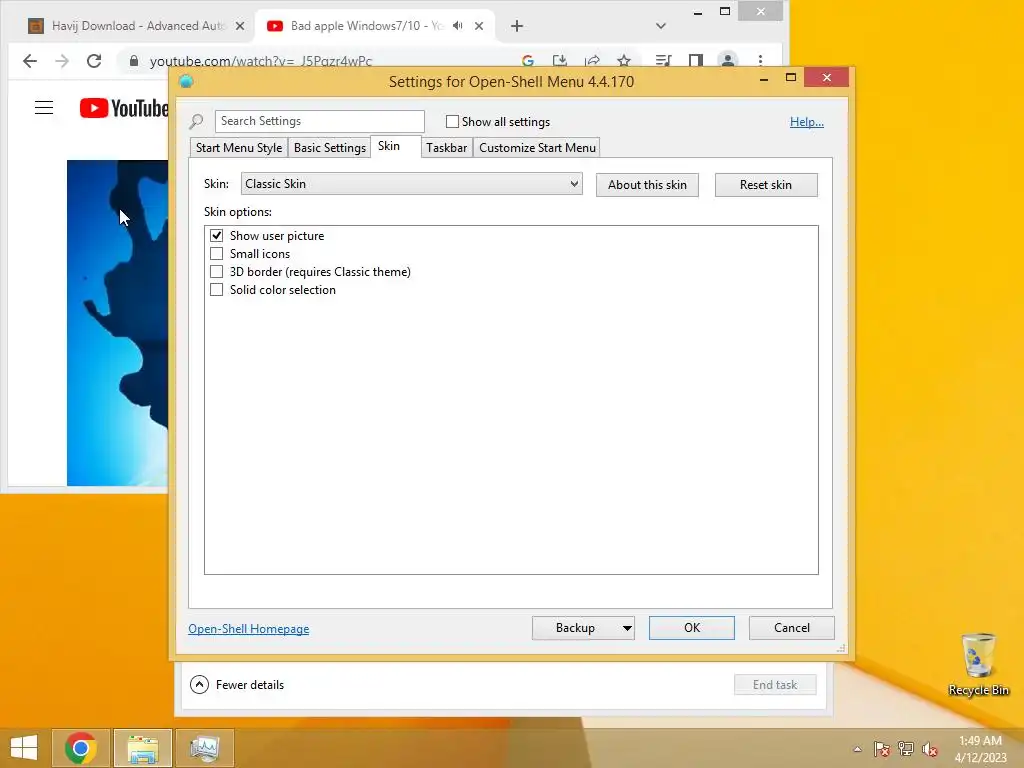This screenshot has width=1024, height=768.
Task: Open Chrome profile avatar
Action: pyautogui.click(x=728, y=60)
